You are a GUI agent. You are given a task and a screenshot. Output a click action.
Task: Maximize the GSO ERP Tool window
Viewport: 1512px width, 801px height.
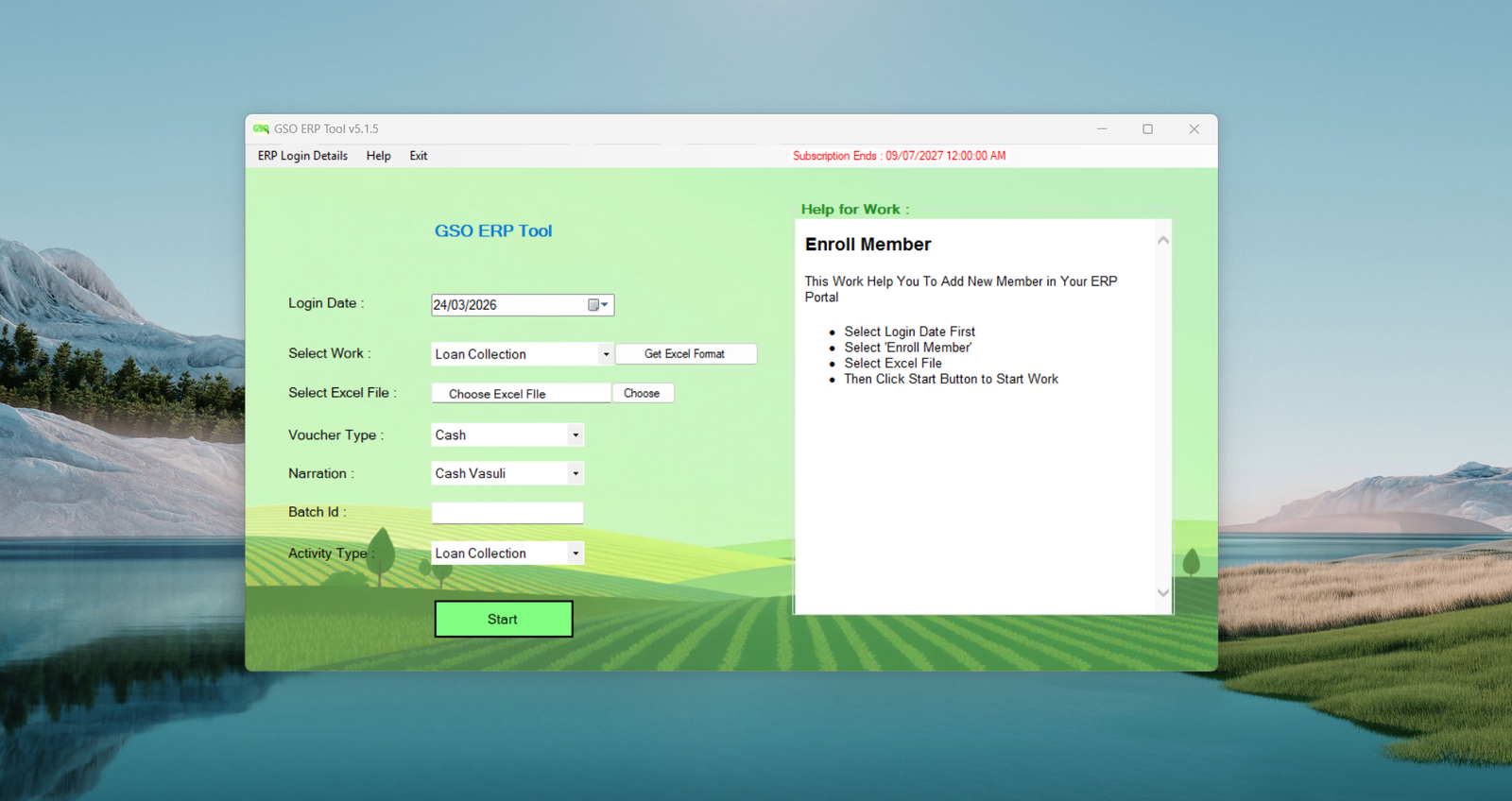(1147, 128)
